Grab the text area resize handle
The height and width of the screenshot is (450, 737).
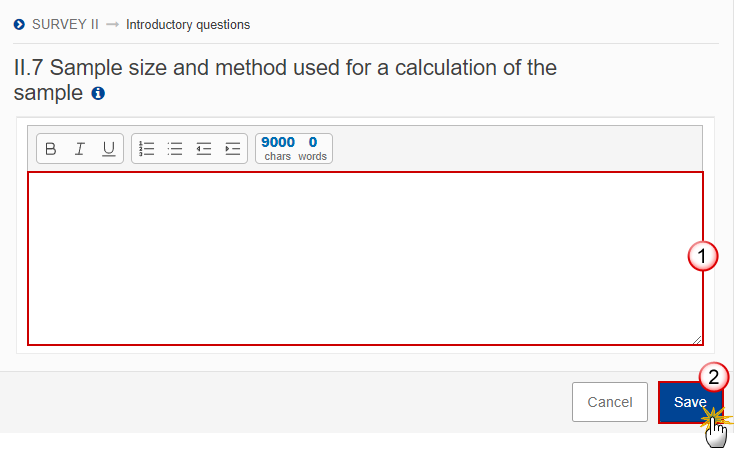tap(697, 339)
